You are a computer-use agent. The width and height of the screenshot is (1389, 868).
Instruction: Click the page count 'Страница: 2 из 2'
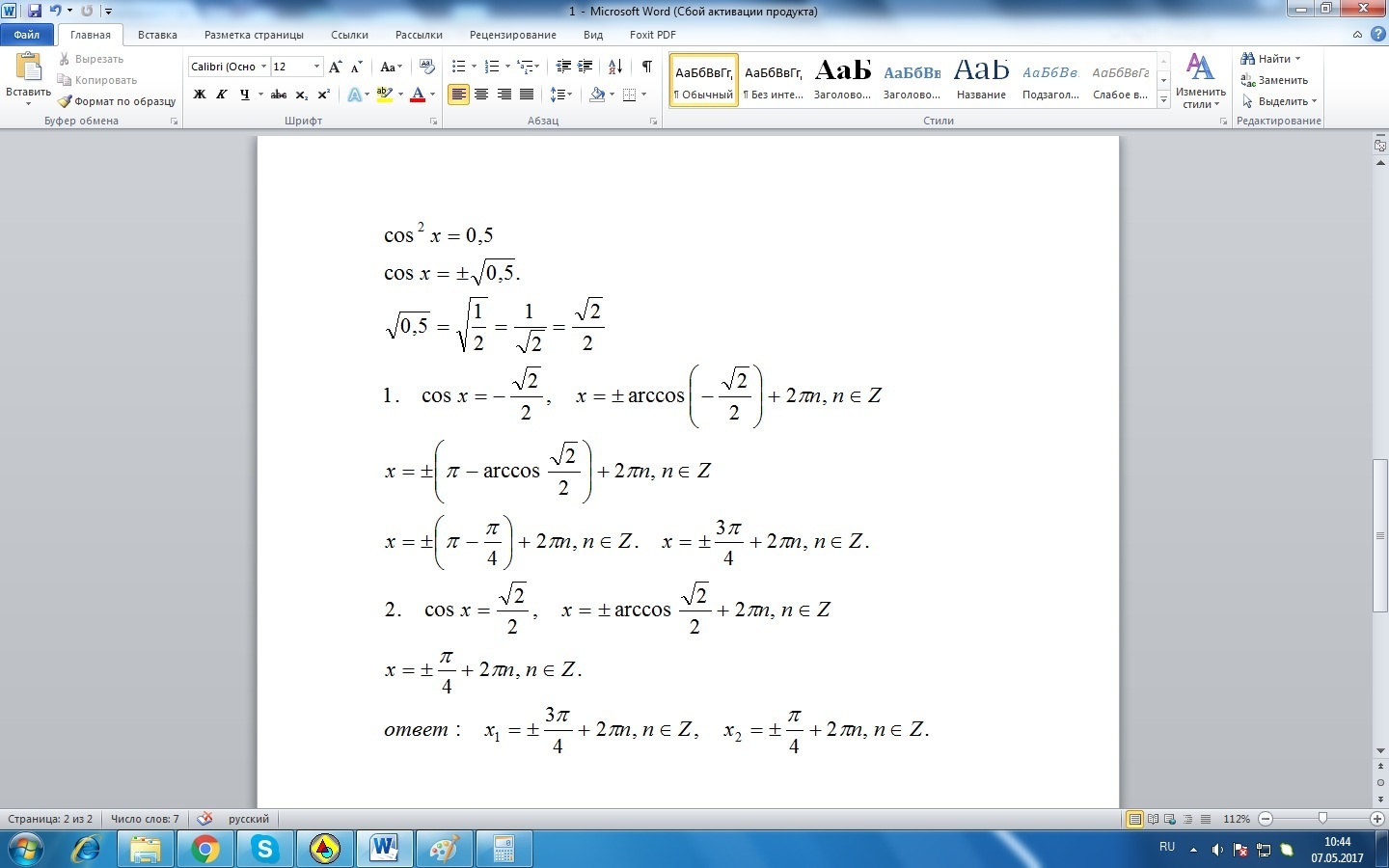[x=50, y=819]
